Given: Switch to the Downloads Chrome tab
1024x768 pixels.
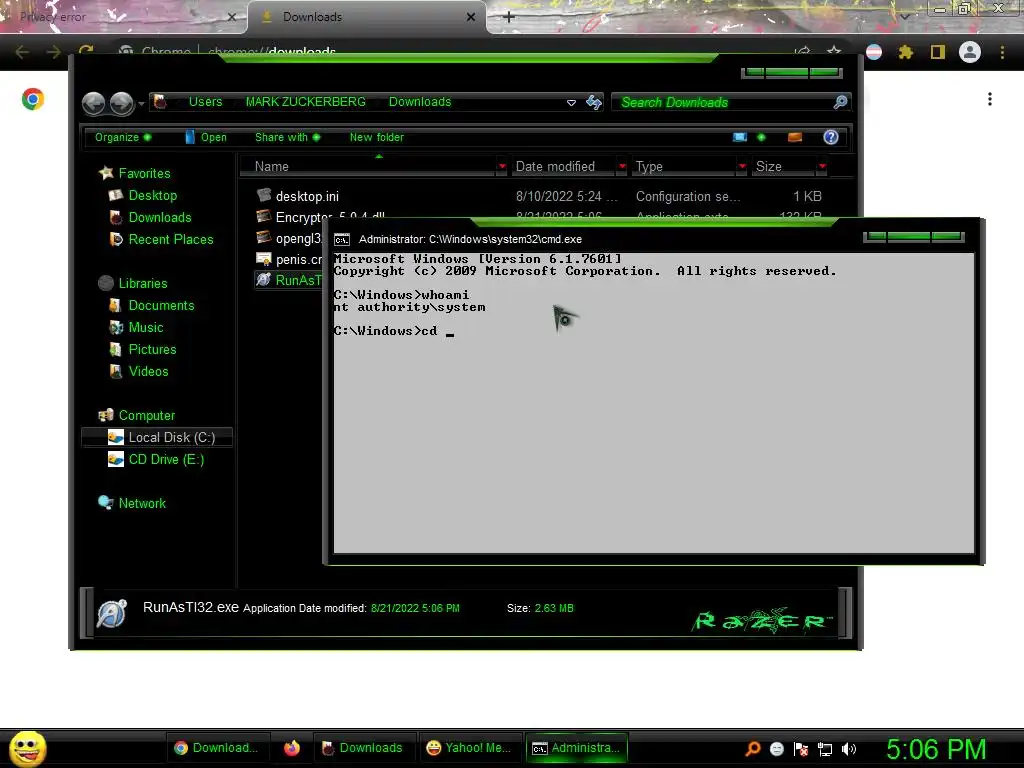Looking at the screenshot, I should tap(367, 17).
